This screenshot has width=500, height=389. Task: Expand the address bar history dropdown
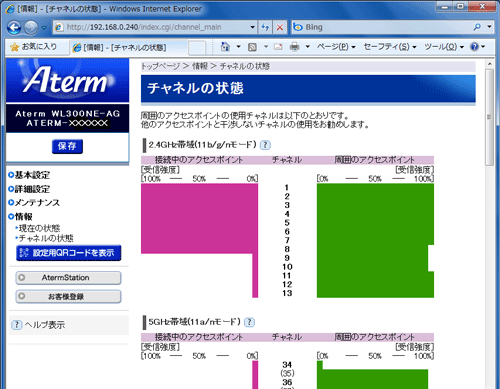tap(252, 27)
